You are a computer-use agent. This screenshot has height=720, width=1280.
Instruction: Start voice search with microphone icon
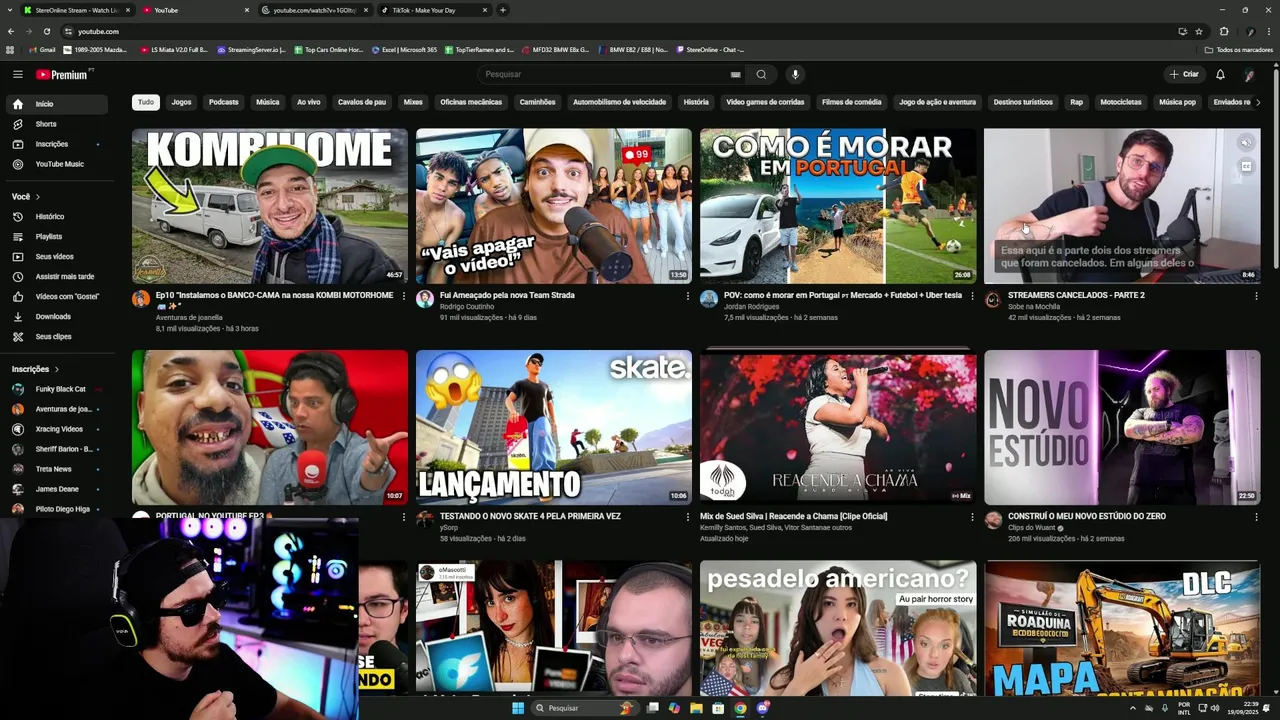tap(795, 74)
